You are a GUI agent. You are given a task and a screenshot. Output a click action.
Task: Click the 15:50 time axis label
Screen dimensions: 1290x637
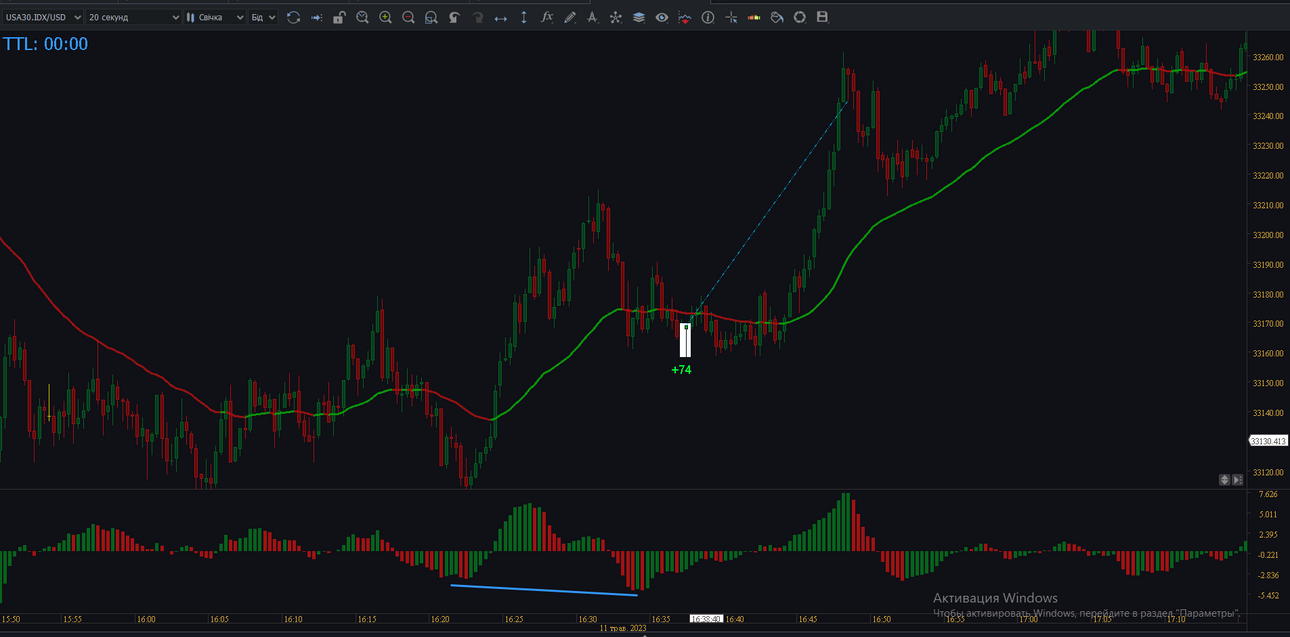[11, 620]
